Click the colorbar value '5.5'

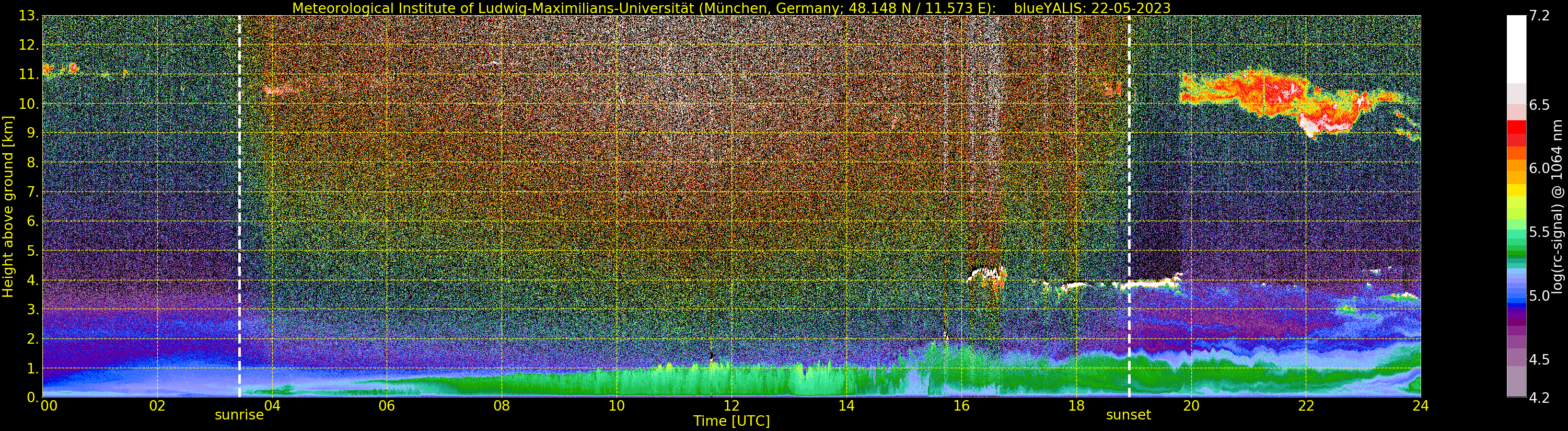pos(1539,232)
